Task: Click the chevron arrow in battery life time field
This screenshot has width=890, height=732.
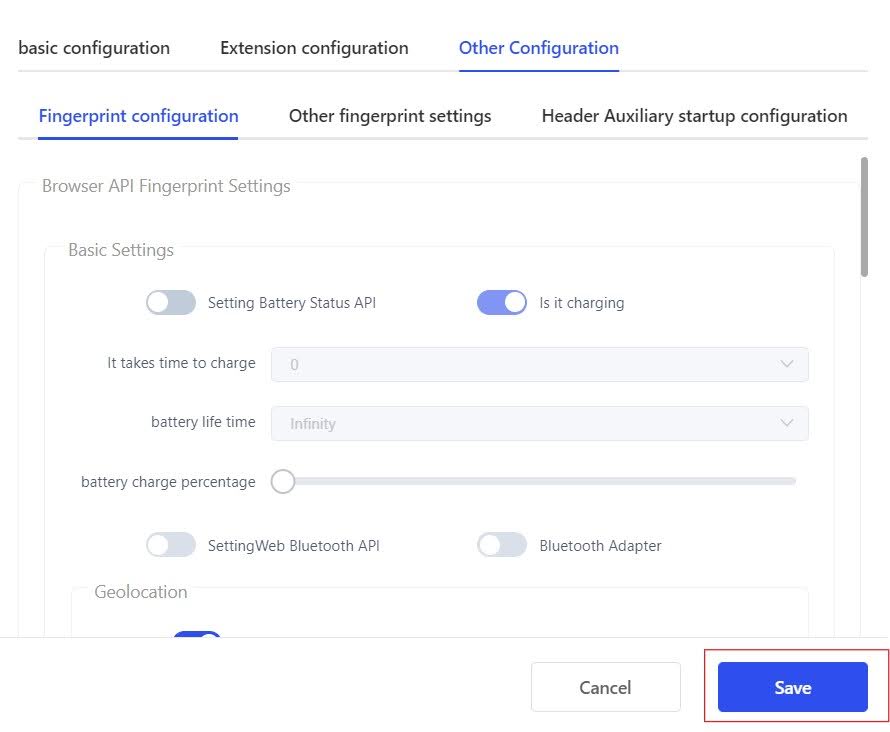Action: 786,424
